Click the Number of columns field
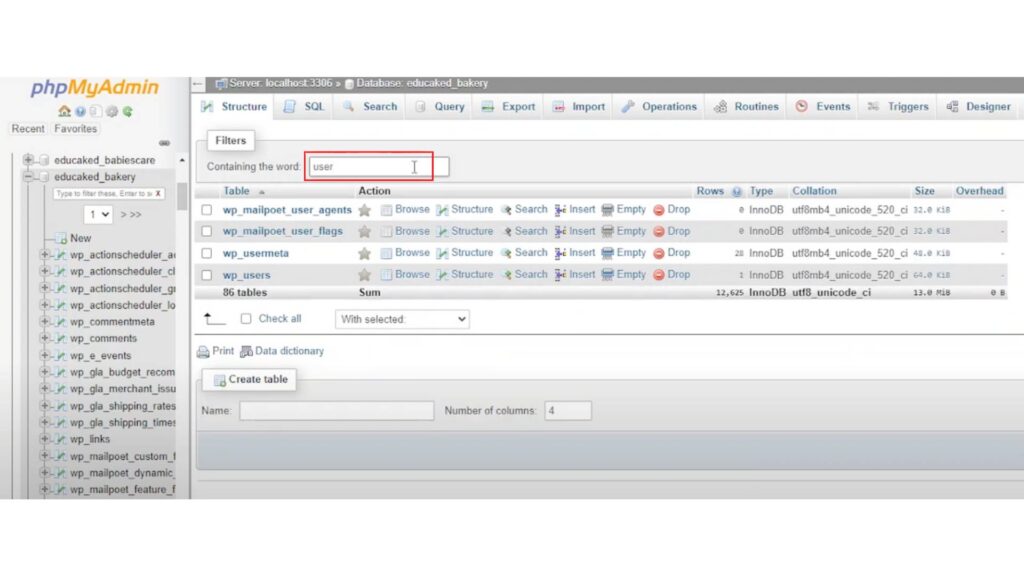 coord(568,411)
